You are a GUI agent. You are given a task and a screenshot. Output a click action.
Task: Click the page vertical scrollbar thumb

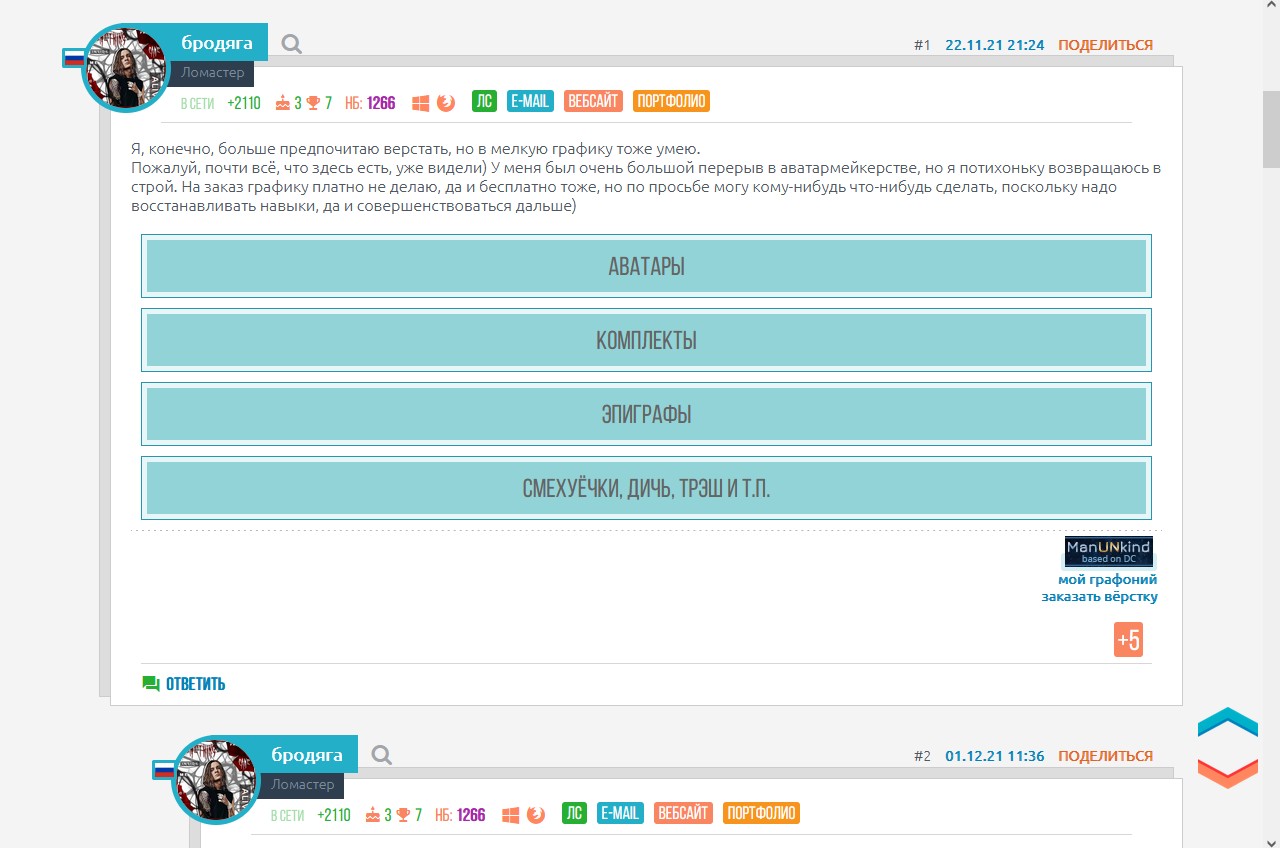click(1271, 130)
